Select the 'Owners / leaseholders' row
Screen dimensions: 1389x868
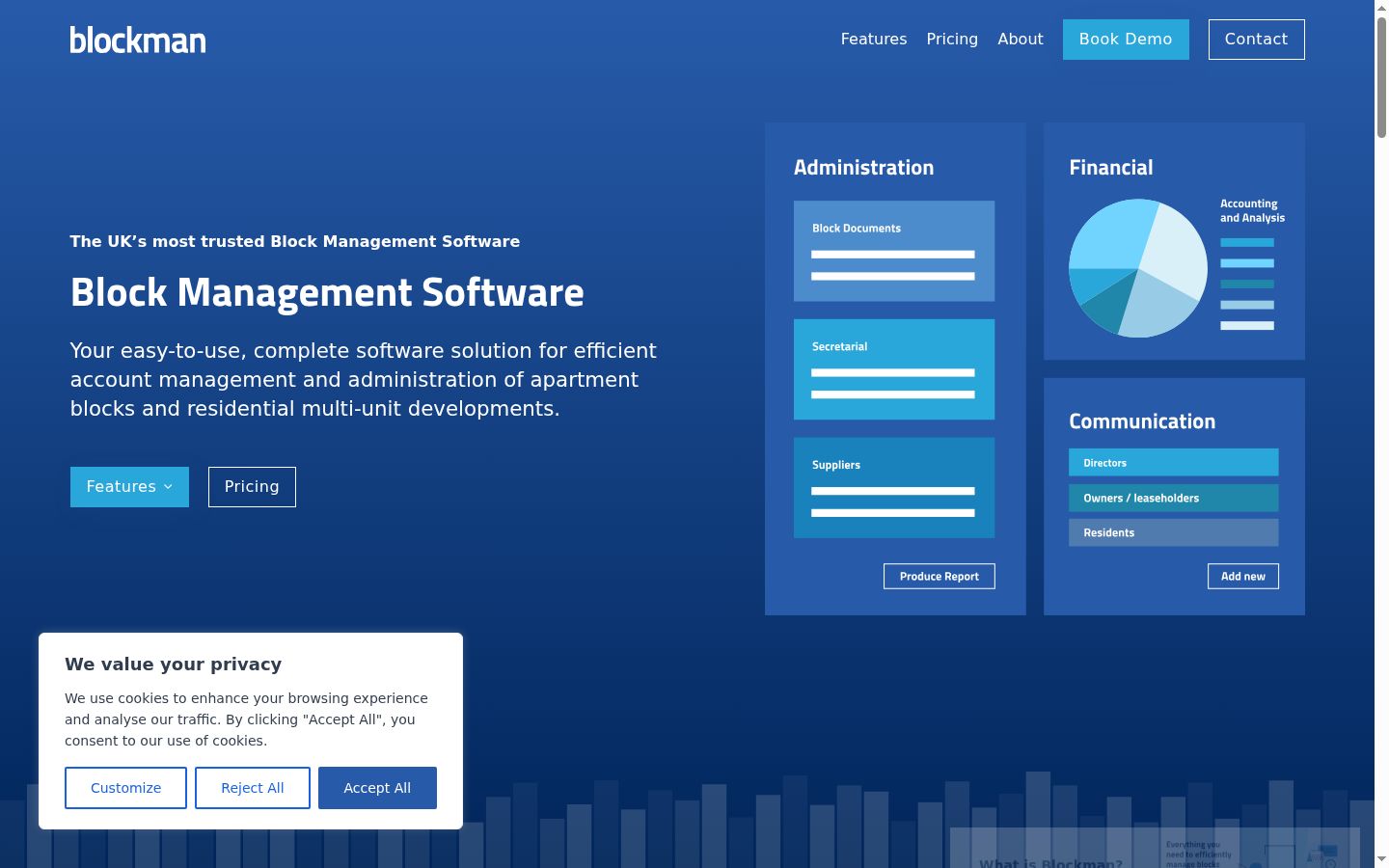[x=1174, y=498]
